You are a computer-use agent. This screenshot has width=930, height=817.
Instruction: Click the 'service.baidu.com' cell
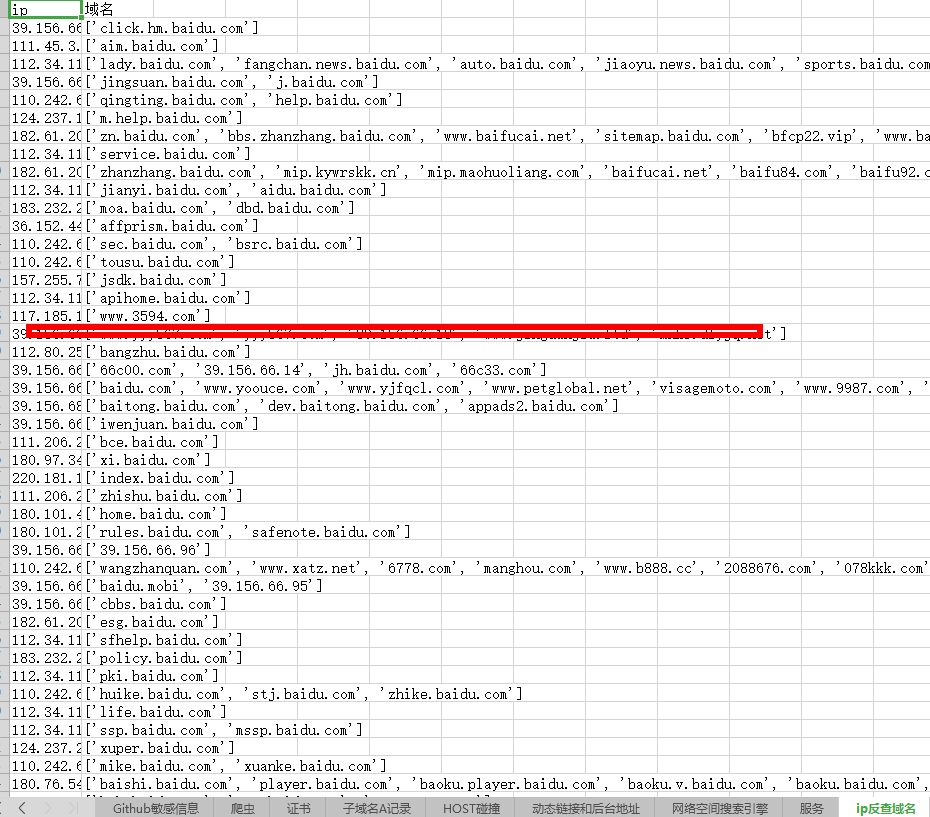point(168,154)
